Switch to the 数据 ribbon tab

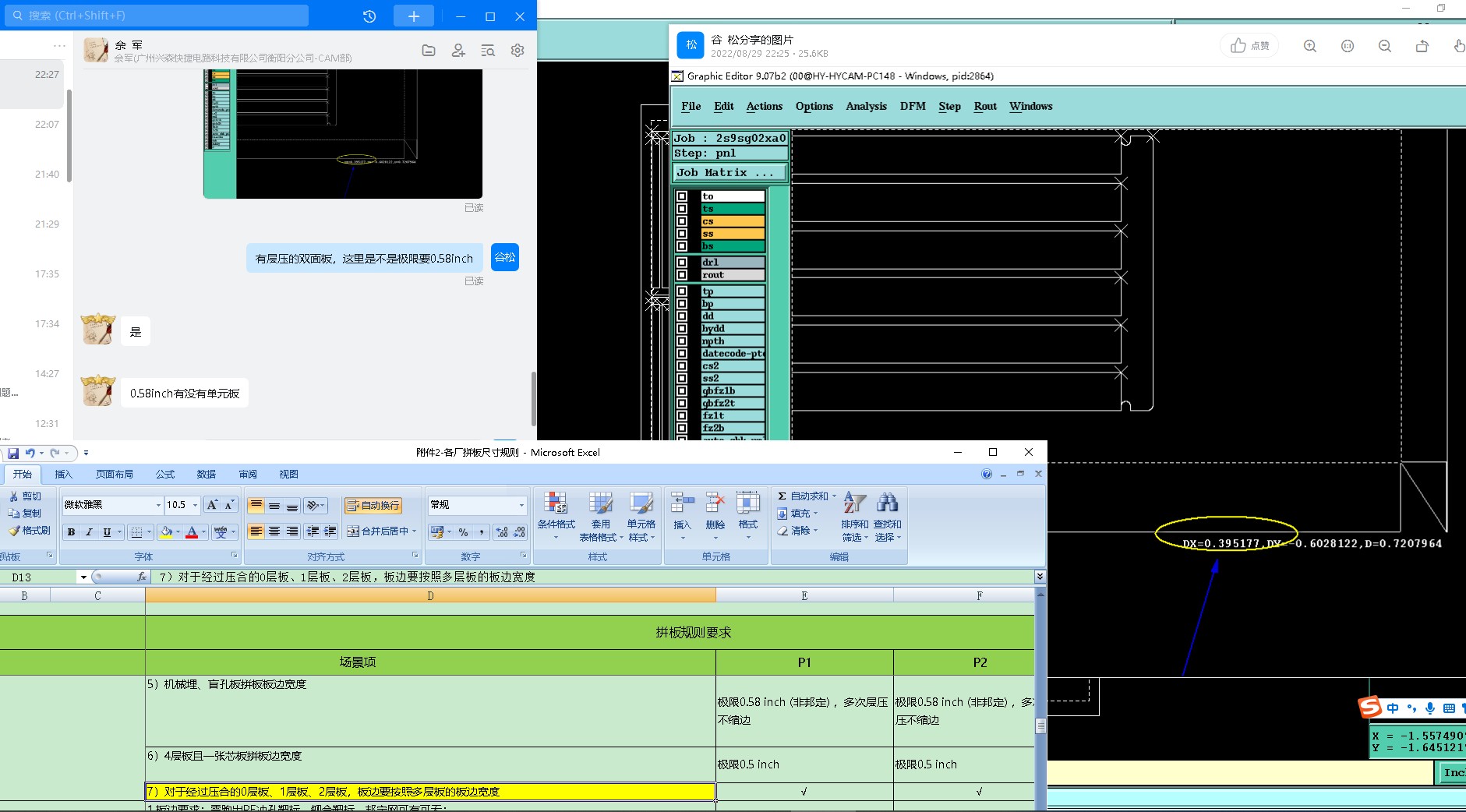coord(207,474)
